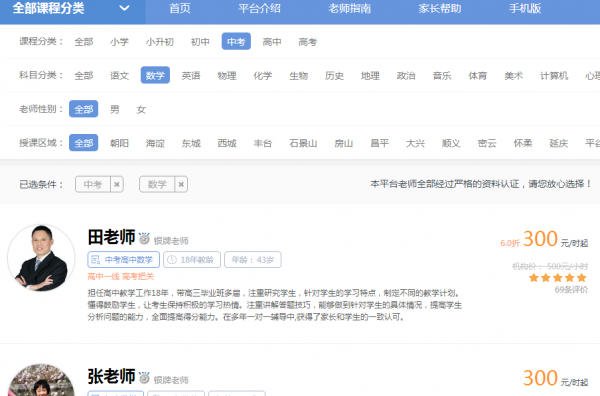This screenshot has width=600, height=396.
Task: Filter by 昌平 district
Action: point(380,143)
